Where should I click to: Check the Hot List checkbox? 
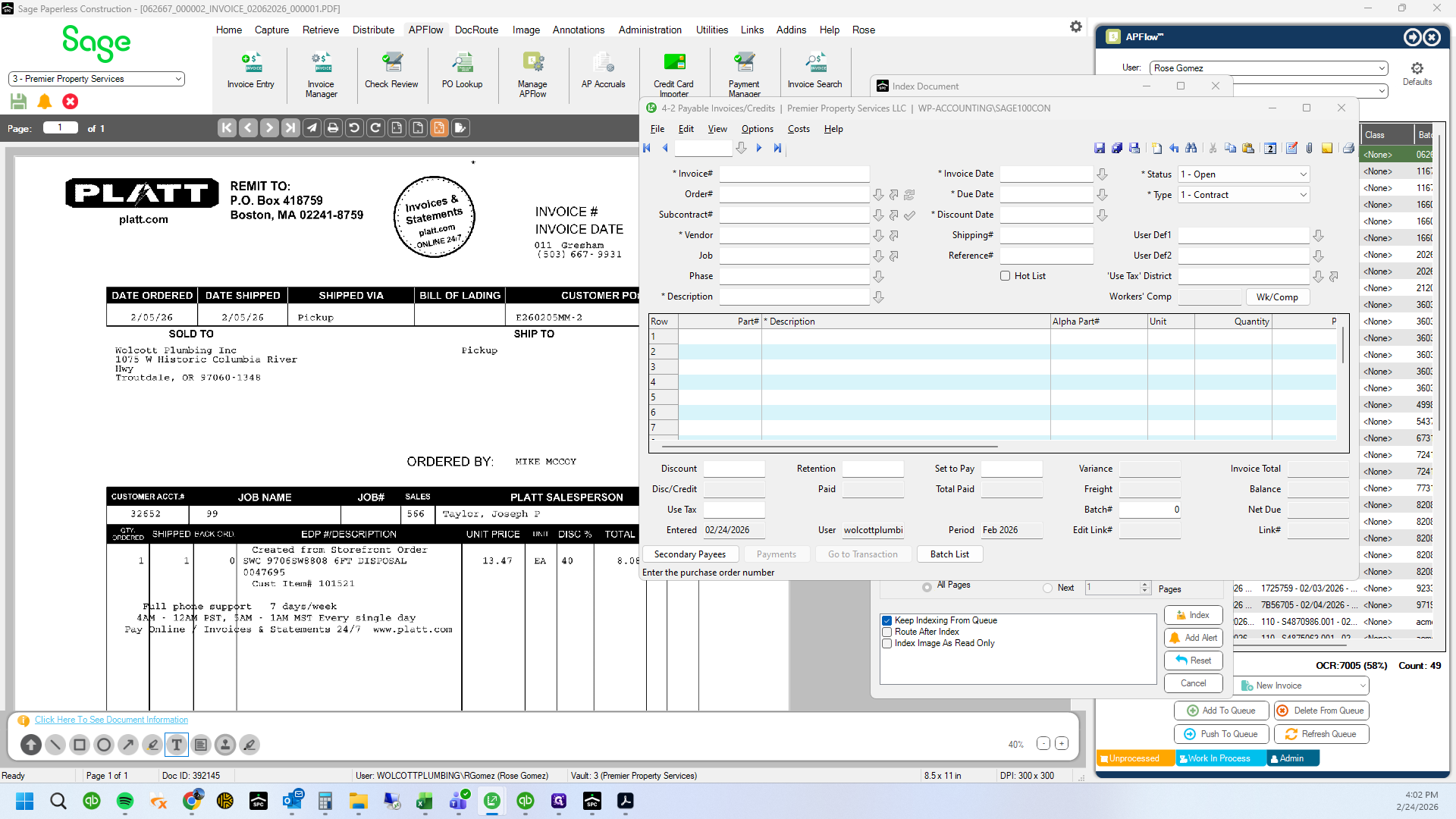(1005, 276)
